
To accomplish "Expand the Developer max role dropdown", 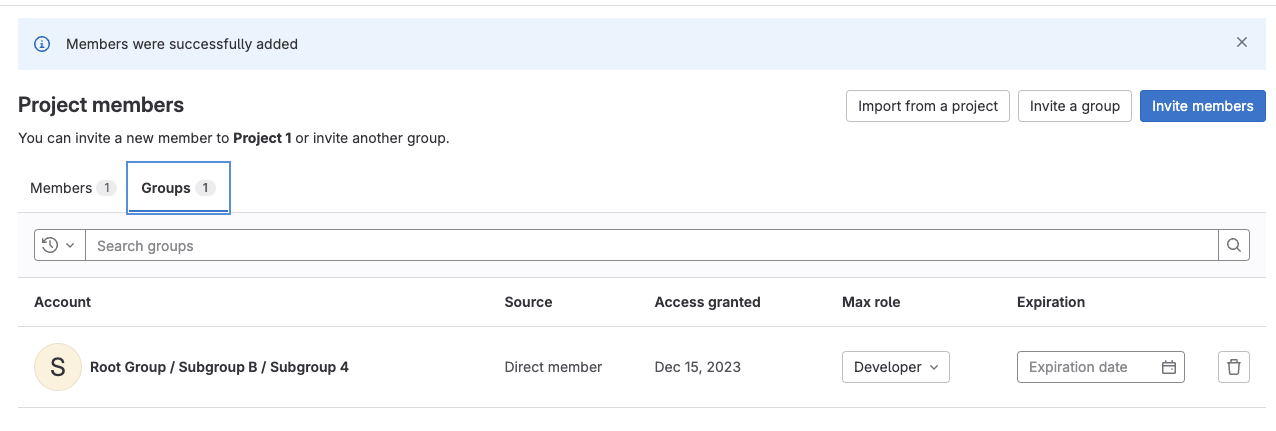I will (895, 367).
